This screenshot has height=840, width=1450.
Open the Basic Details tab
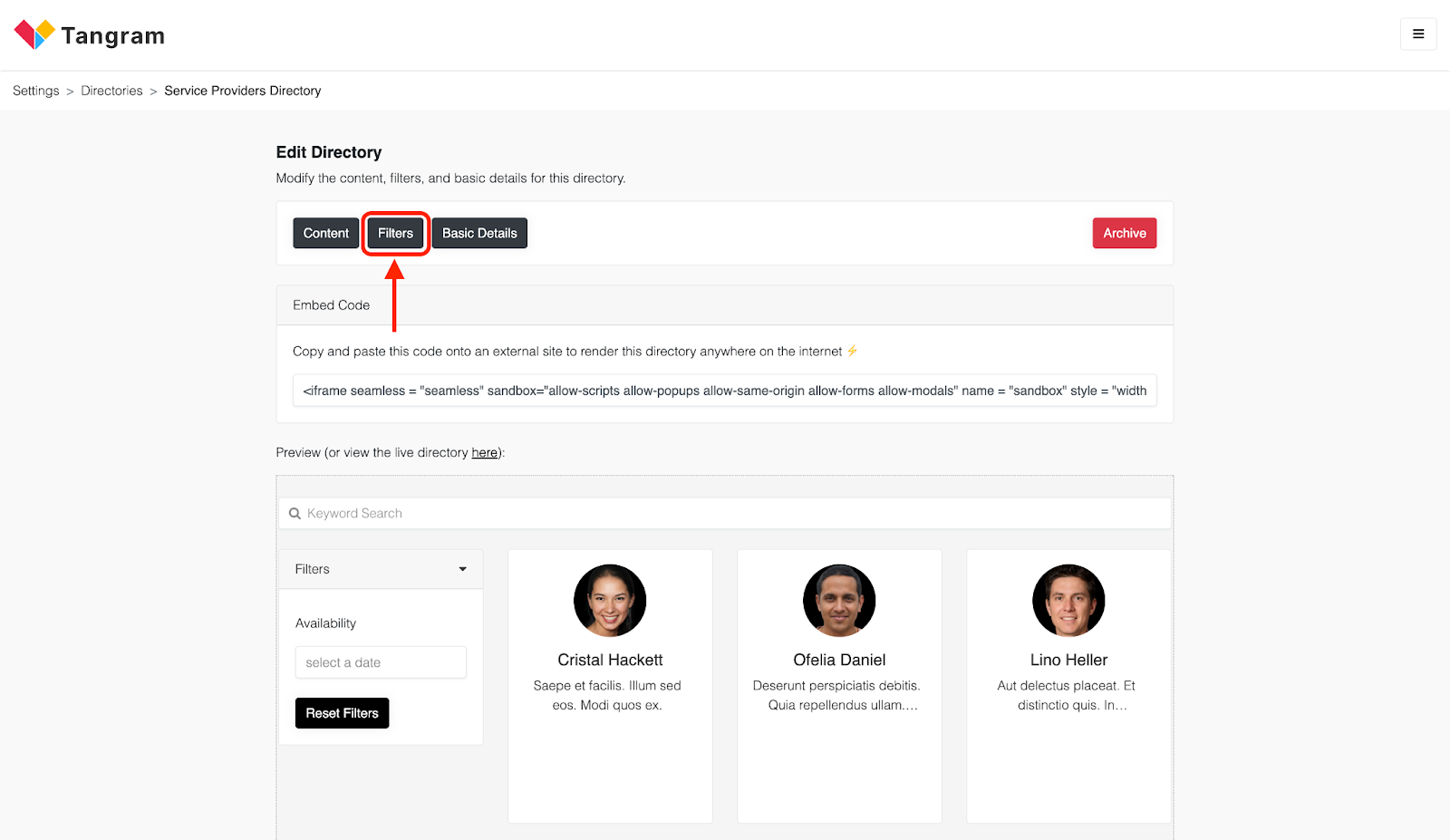click(479, 233)
